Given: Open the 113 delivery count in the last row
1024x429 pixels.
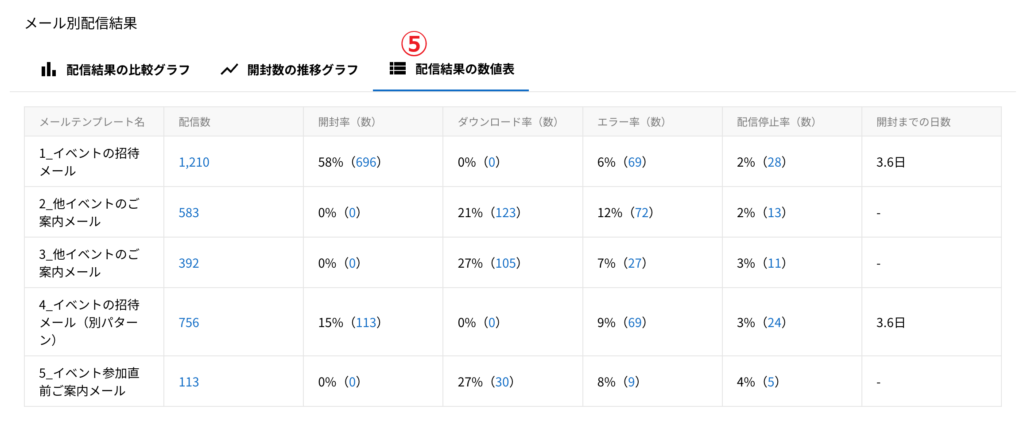Looking at the screenshot, I should pos(189,381).
